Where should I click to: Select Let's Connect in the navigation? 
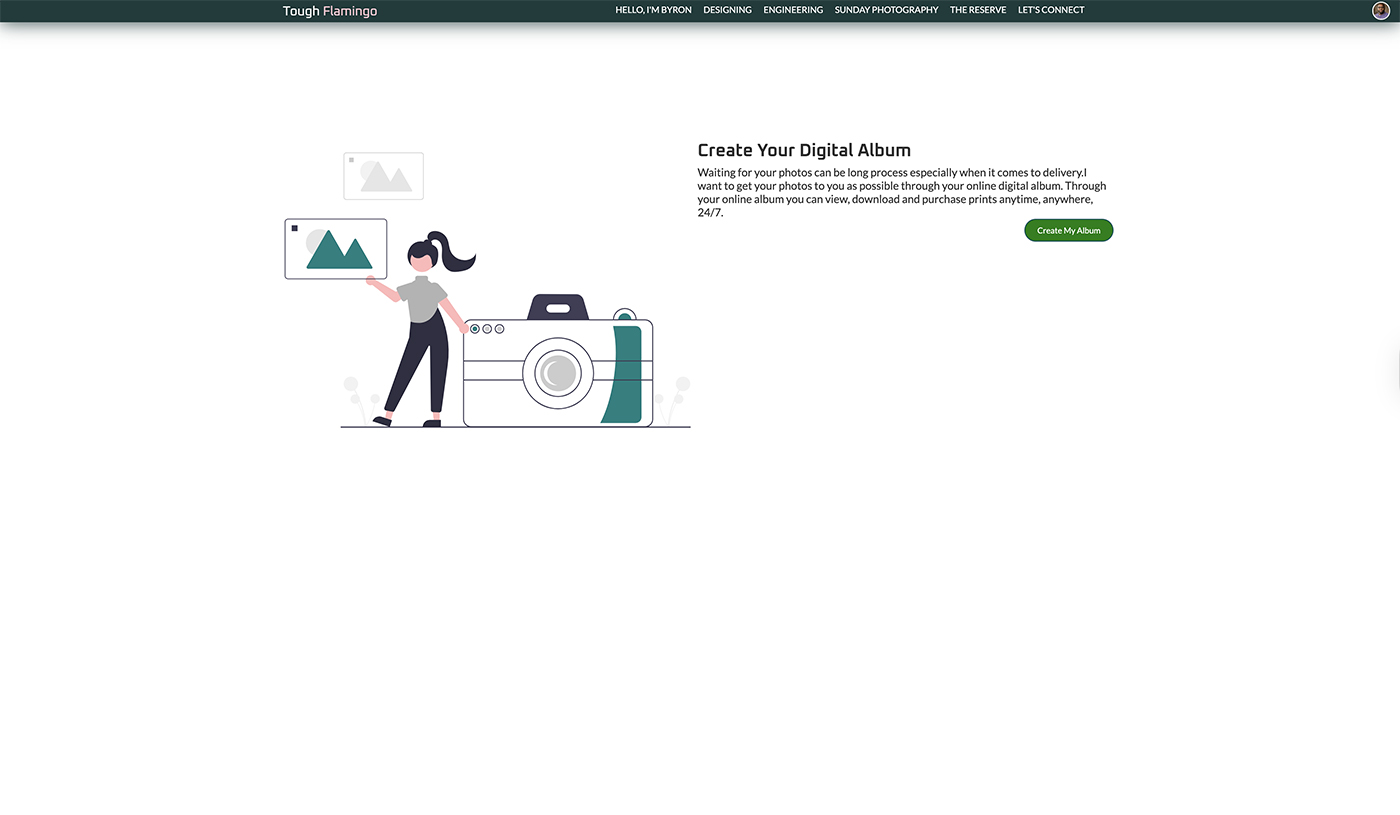tap(1051, 10)
